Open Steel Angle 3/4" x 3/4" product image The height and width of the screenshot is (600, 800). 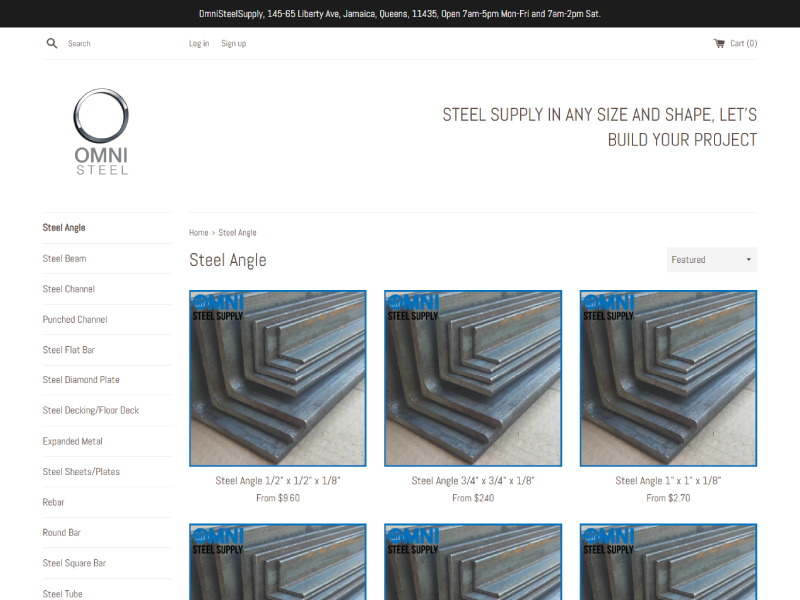(x=473, y=378)
